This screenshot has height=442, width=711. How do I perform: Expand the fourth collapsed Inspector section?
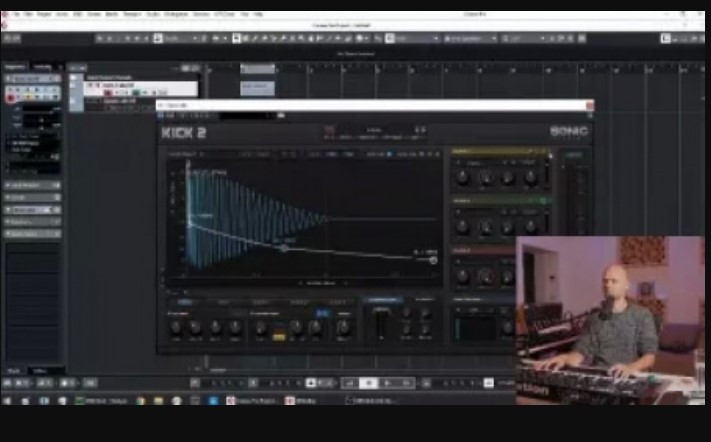click(33, 222)
